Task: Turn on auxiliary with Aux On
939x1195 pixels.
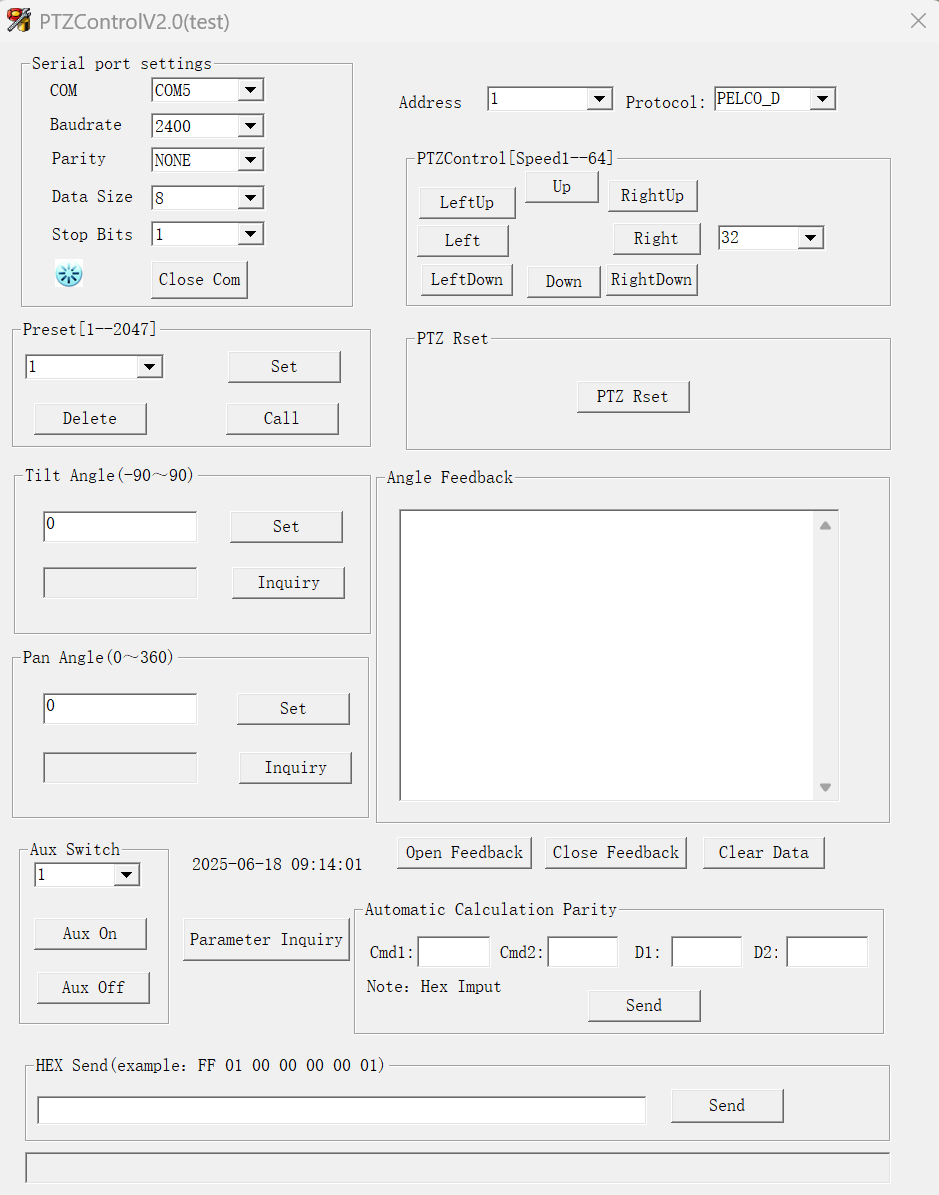Action: tap(90, 934)
